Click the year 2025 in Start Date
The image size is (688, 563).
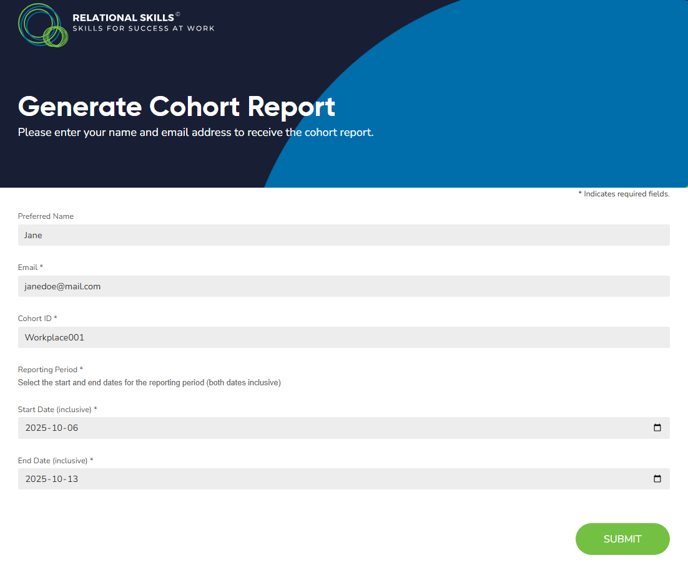click(37, 428)
